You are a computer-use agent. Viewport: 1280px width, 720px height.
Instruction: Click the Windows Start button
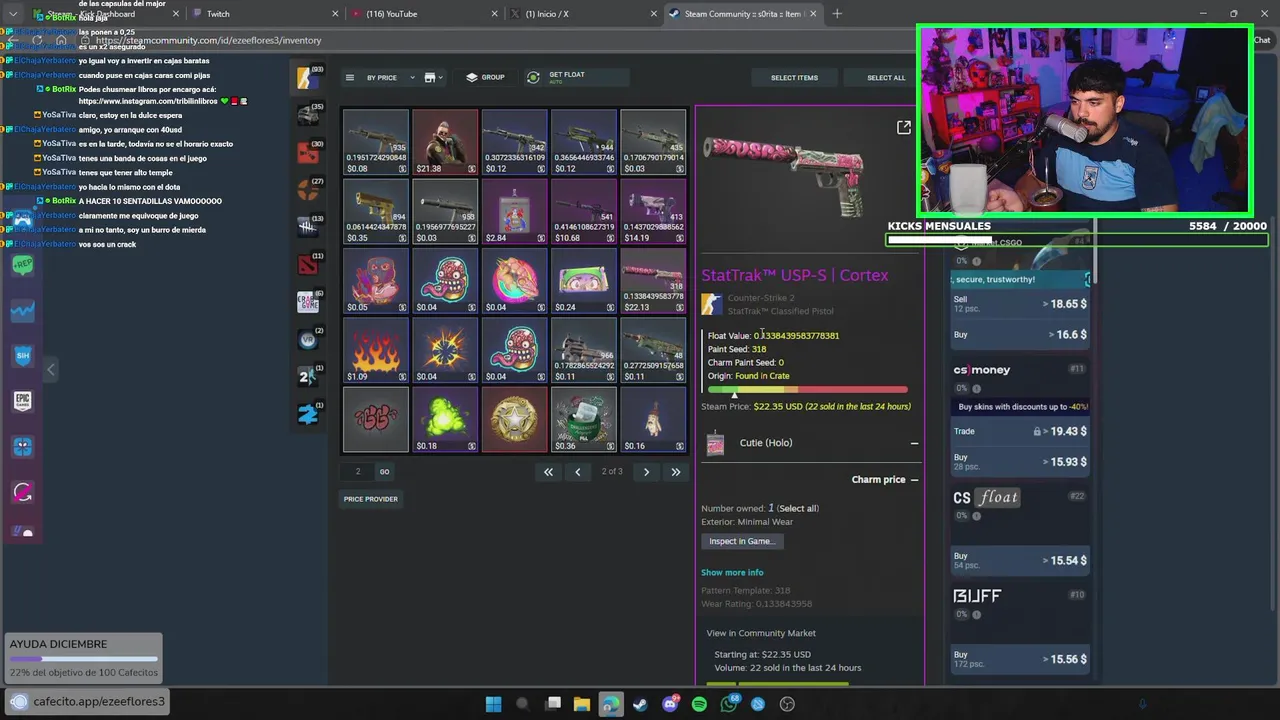click(x=493, y=704)
